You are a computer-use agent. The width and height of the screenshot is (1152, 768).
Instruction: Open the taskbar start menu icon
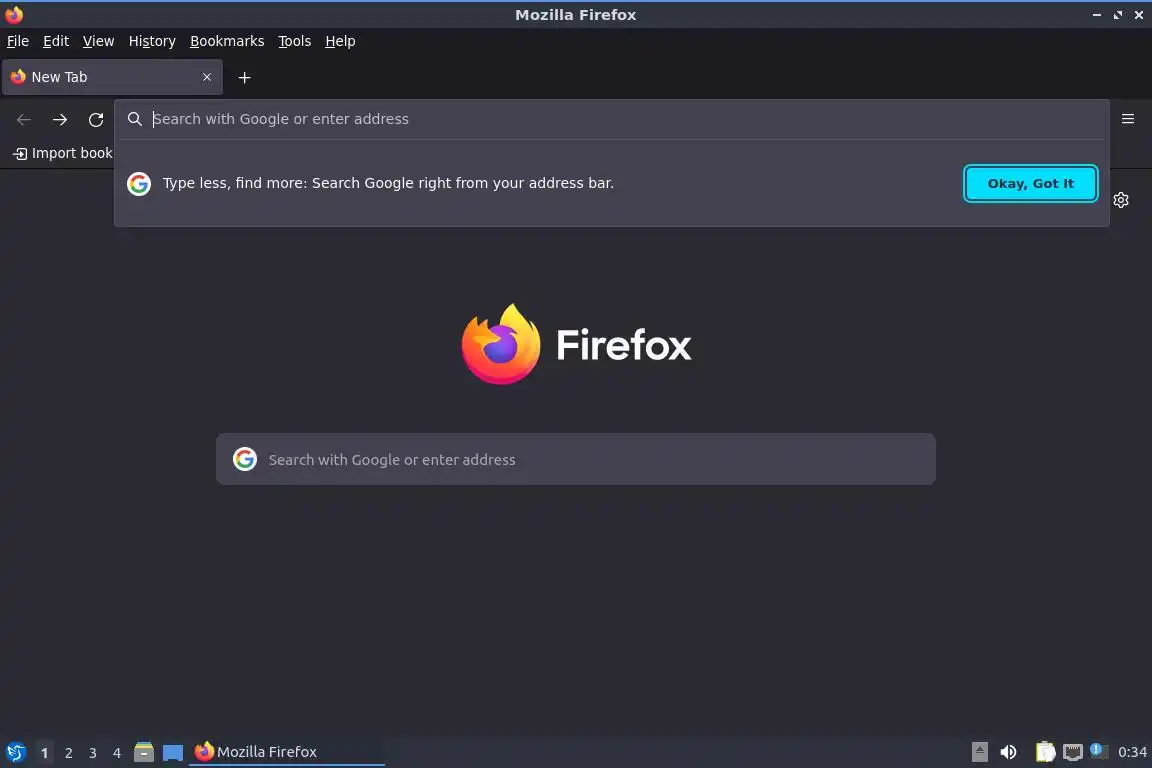point(16,752)
